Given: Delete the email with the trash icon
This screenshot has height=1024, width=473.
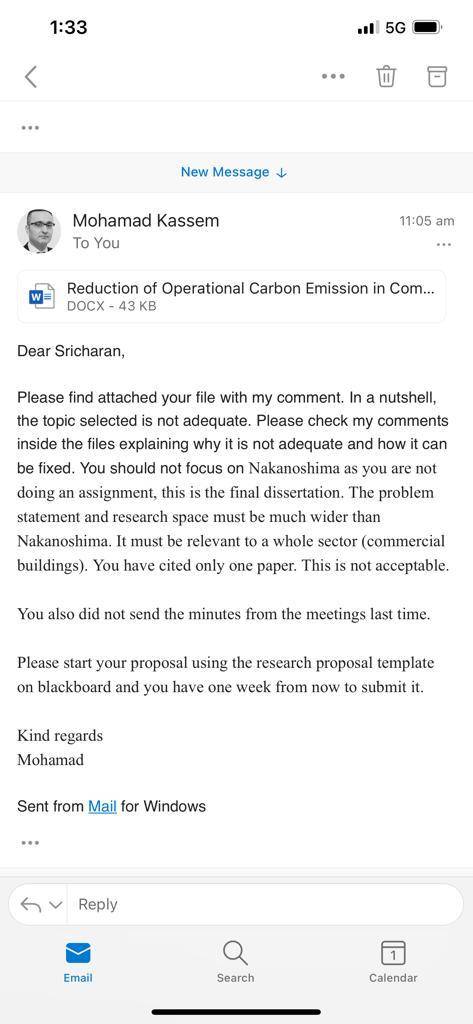Looking at the screenshot, I should click(x=386, y=76).
